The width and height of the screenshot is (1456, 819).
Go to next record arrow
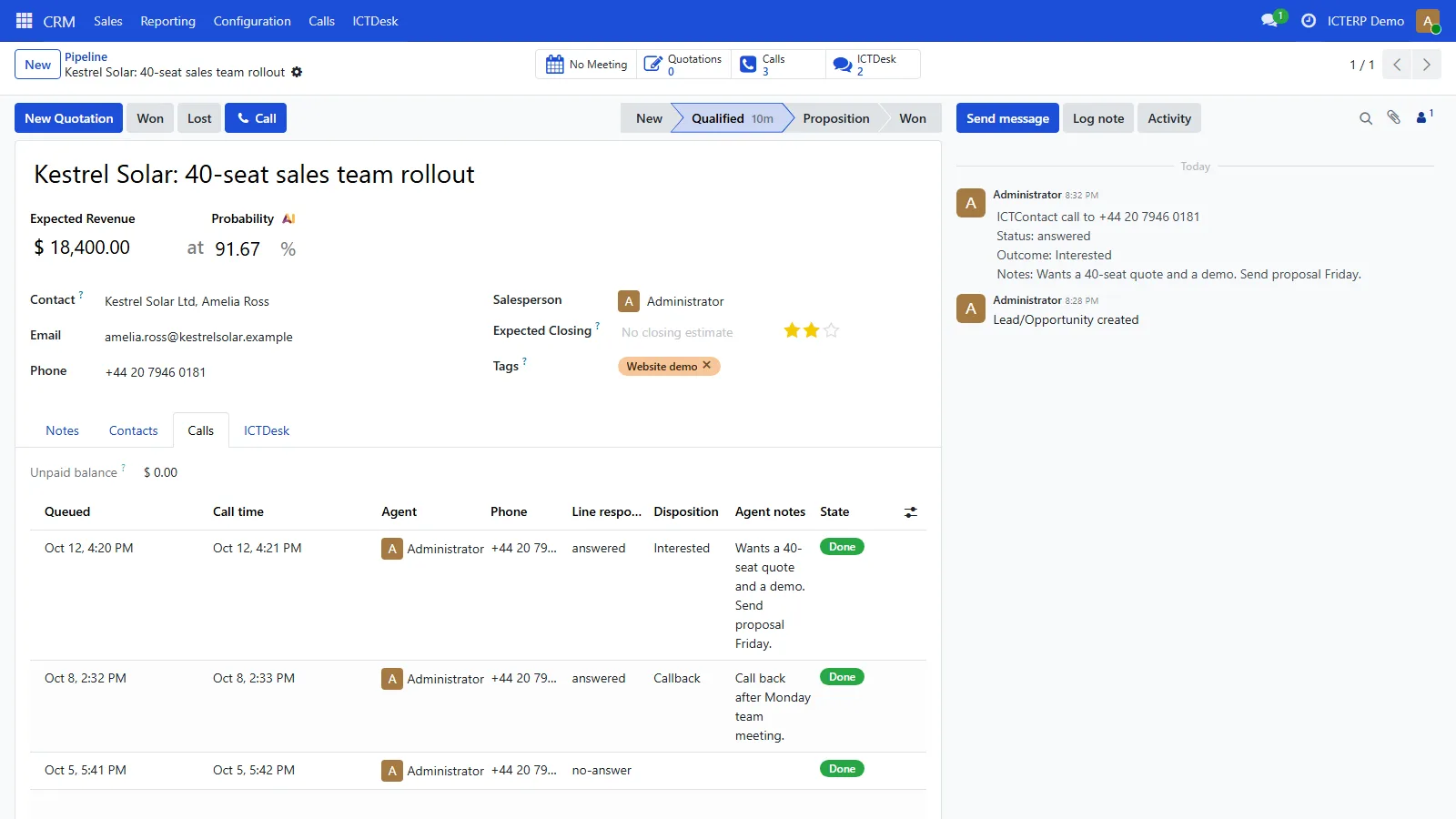pos(1426,65)
